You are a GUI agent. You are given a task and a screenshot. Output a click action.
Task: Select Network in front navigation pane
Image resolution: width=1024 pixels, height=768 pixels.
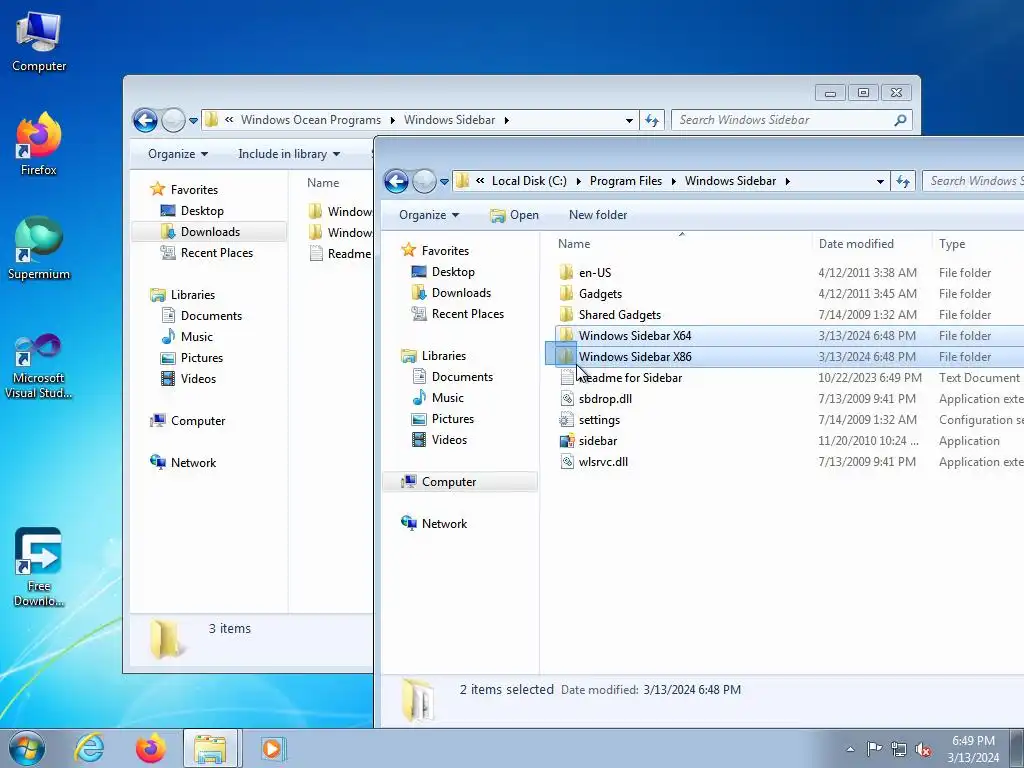[444, 524]
